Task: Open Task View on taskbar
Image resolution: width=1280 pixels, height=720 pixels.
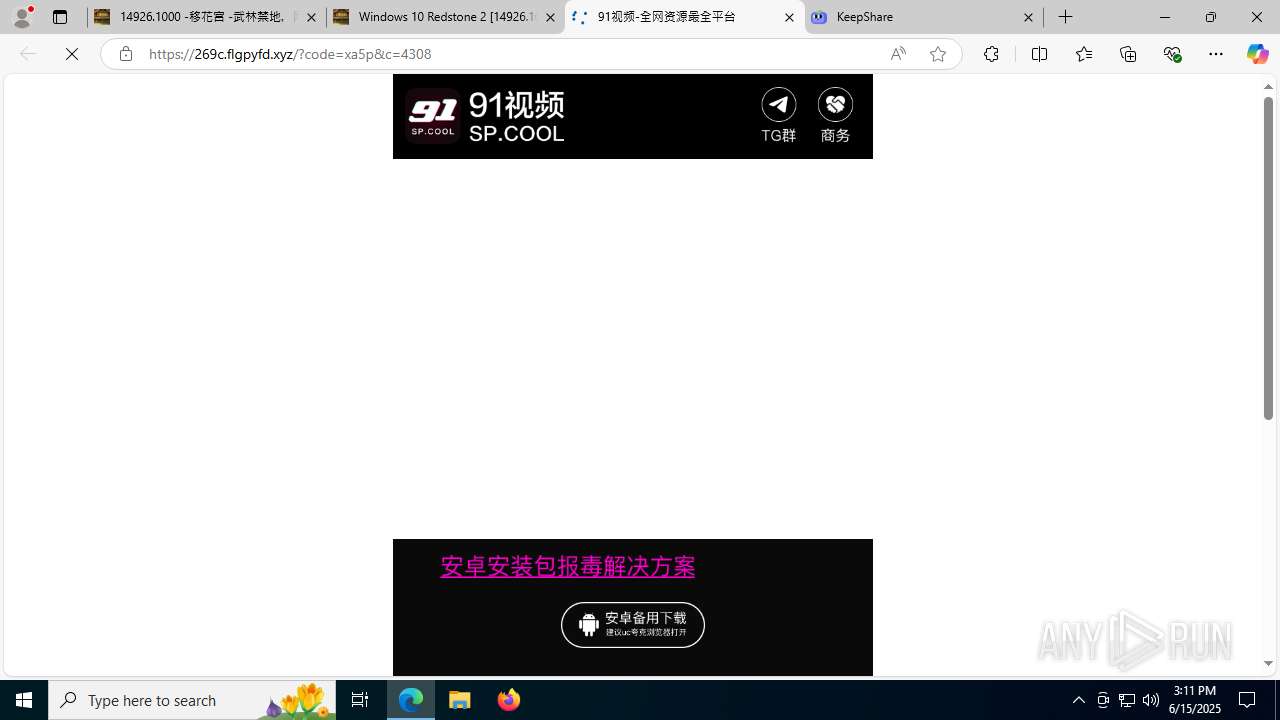Action: pyautogui.click(x=360, y=700)
